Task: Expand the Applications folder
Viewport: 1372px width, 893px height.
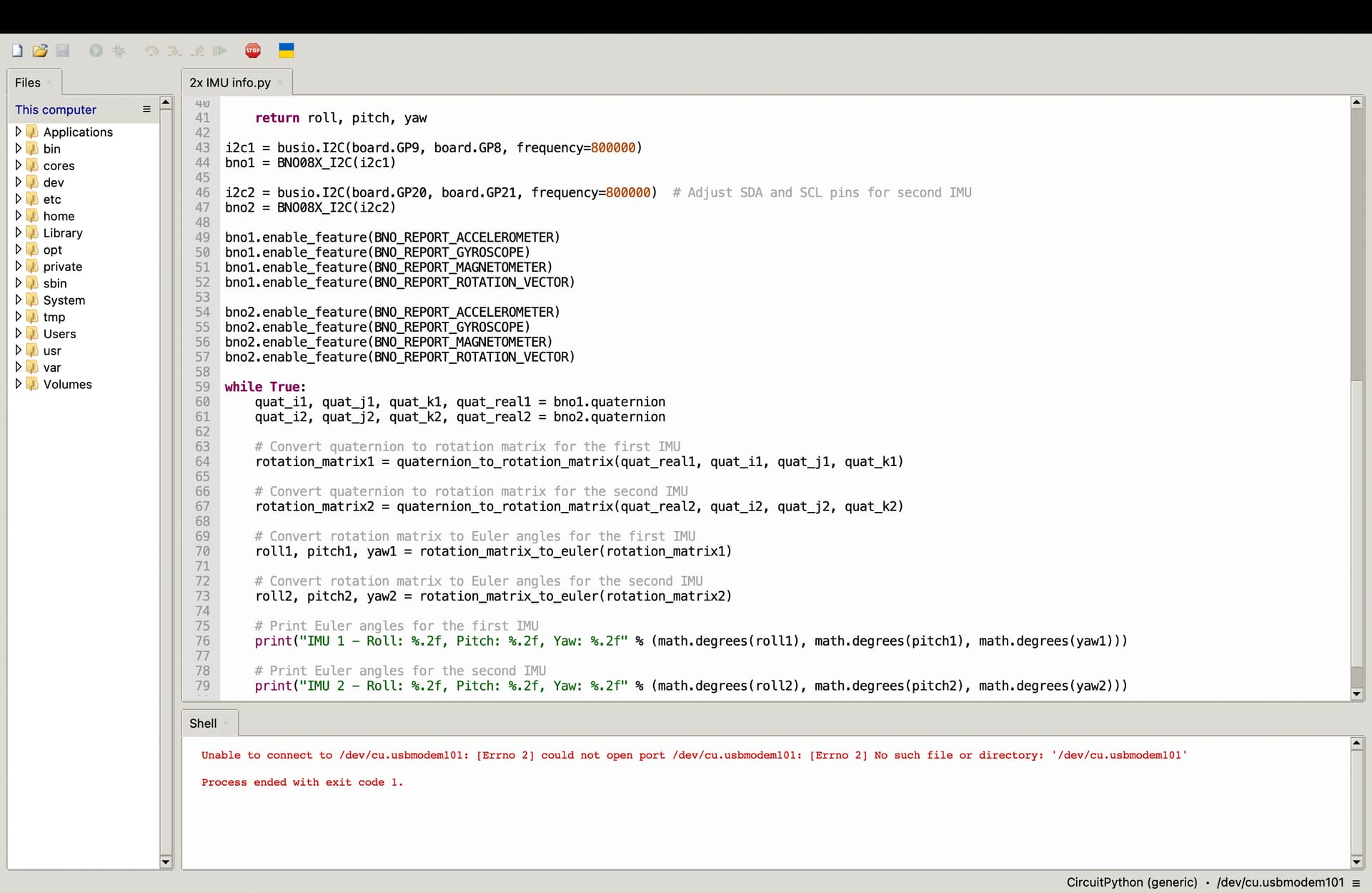Action: [18, 132]
